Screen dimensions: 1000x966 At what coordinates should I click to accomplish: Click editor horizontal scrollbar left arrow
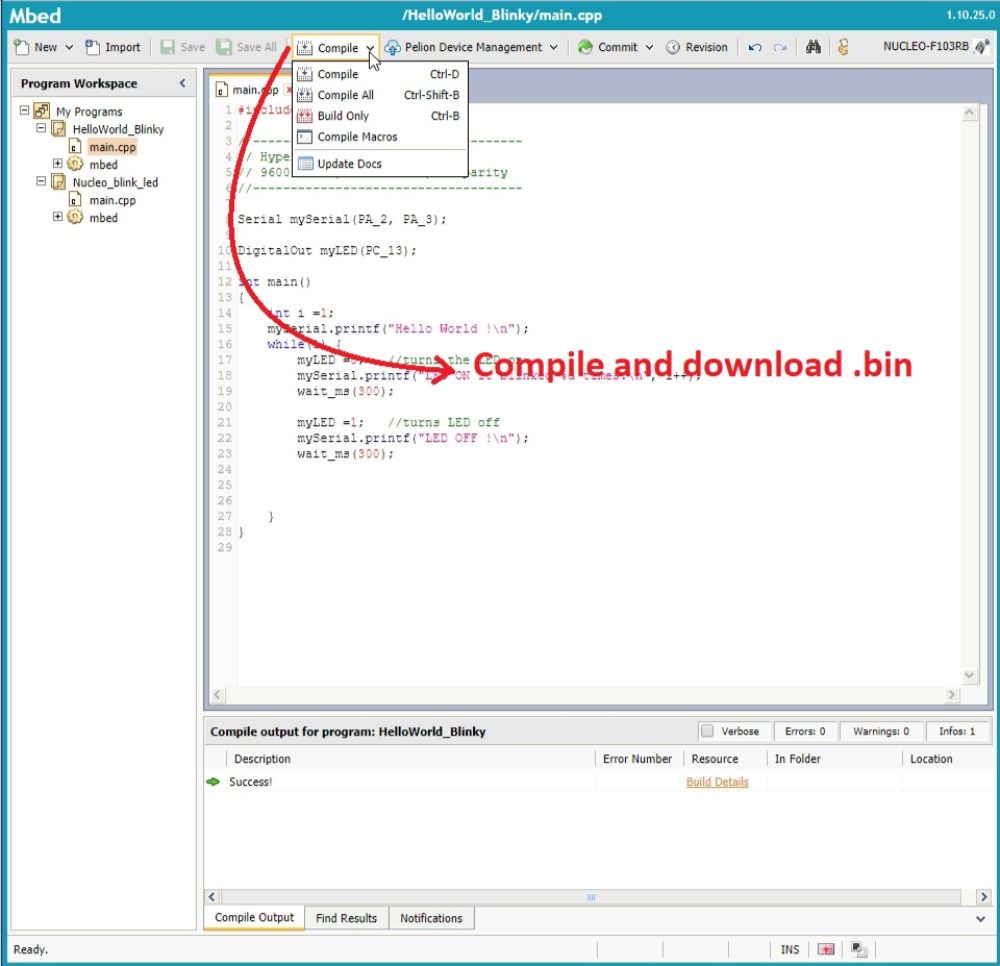pos(217,695)
